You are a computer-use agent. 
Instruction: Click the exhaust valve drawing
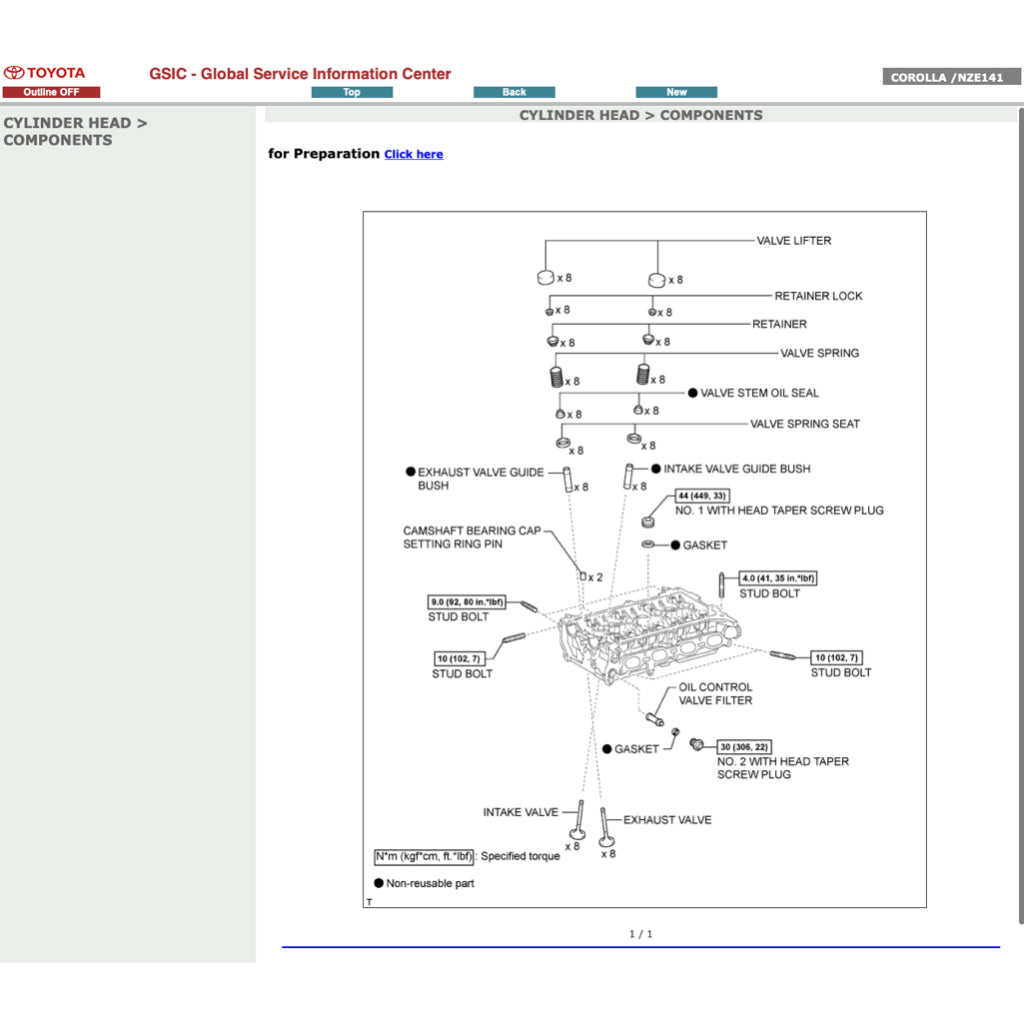[606, 830]
